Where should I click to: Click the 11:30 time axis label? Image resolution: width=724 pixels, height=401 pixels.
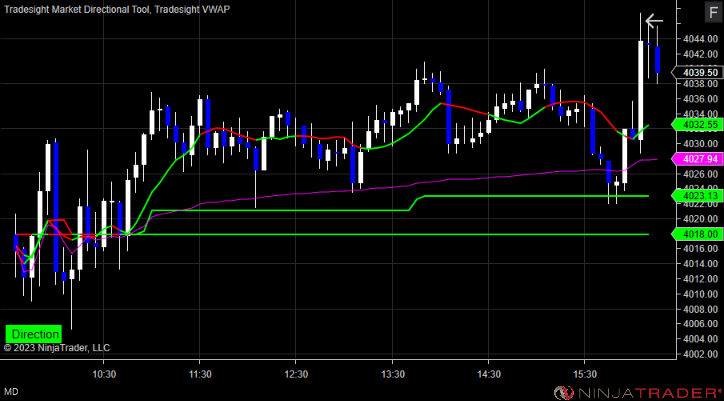click(x=199, y=373)
